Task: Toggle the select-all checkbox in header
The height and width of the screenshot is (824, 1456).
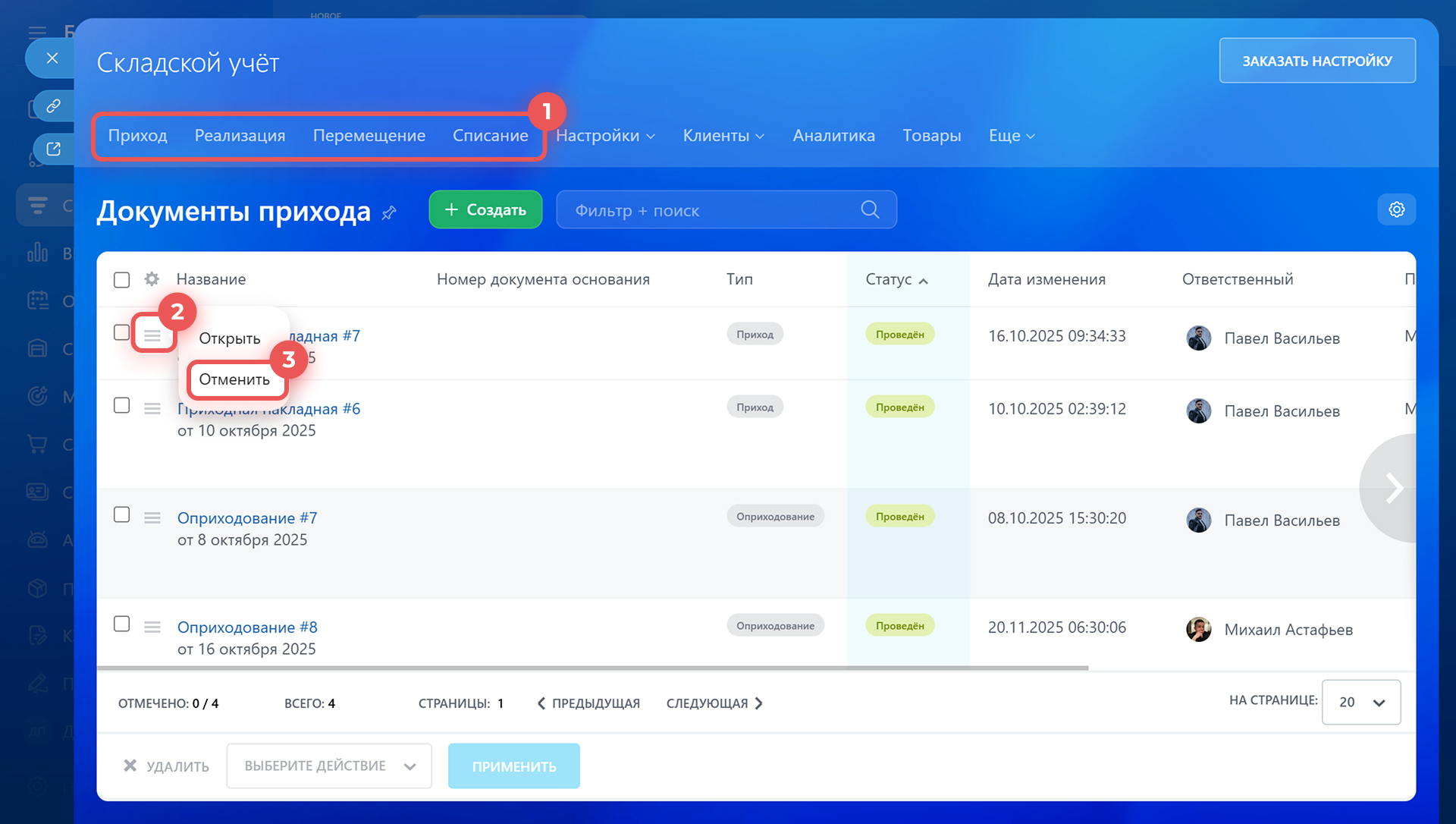Action: [121, 280]
